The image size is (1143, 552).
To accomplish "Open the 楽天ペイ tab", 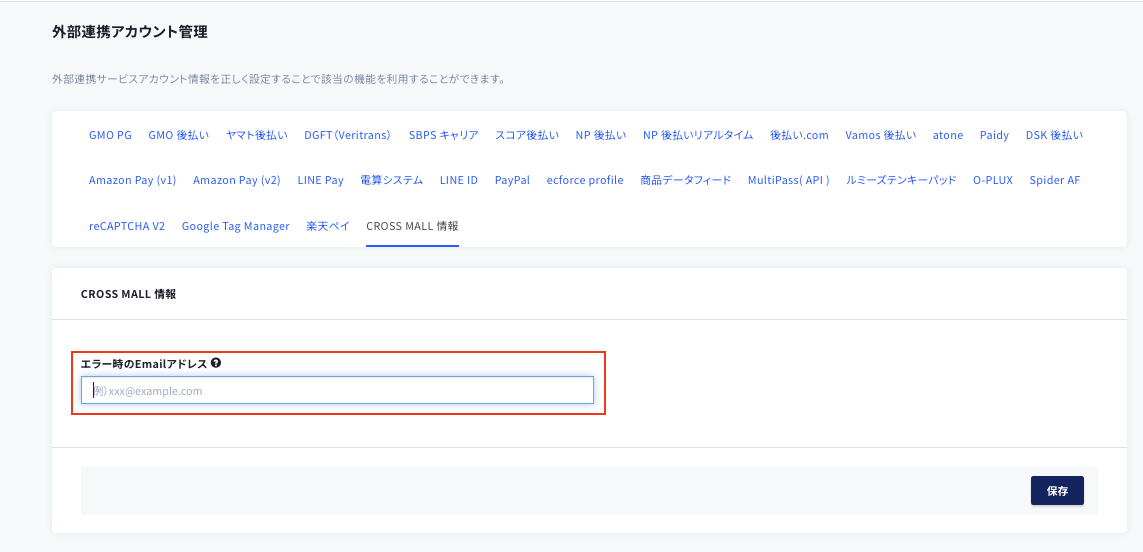I will tap(328, 226).
